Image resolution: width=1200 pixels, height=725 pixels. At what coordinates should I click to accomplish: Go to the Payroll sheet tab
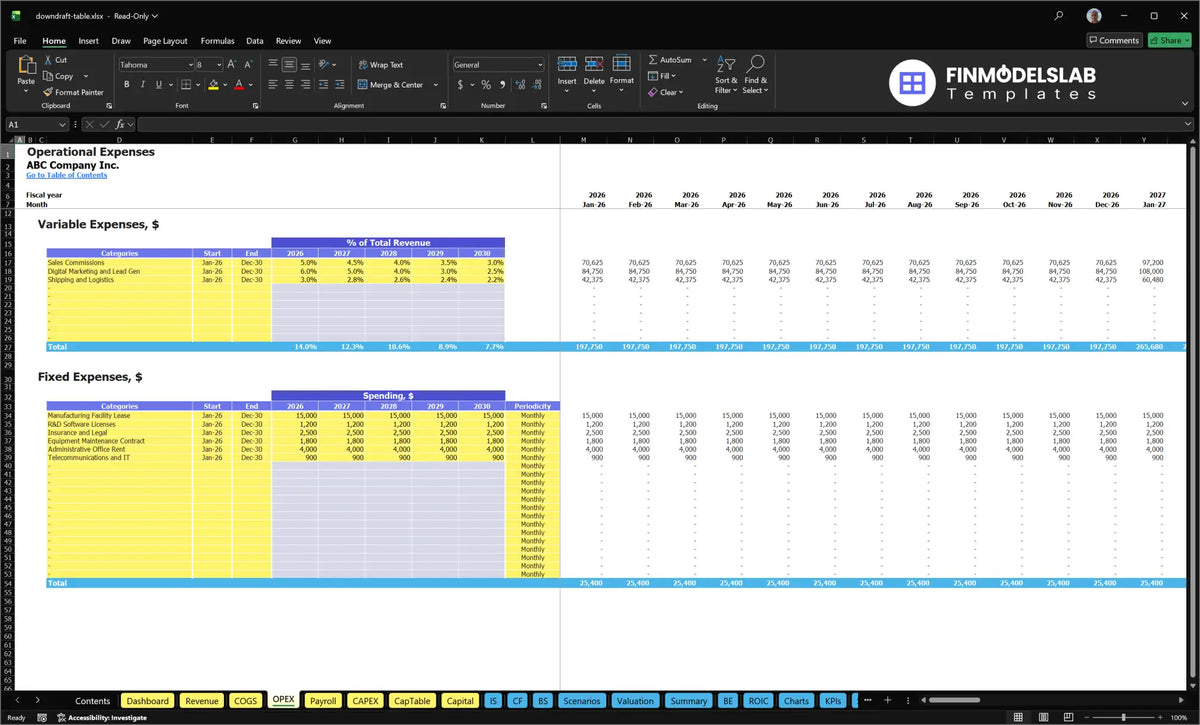pyautogui.click(x=323, y=701)
